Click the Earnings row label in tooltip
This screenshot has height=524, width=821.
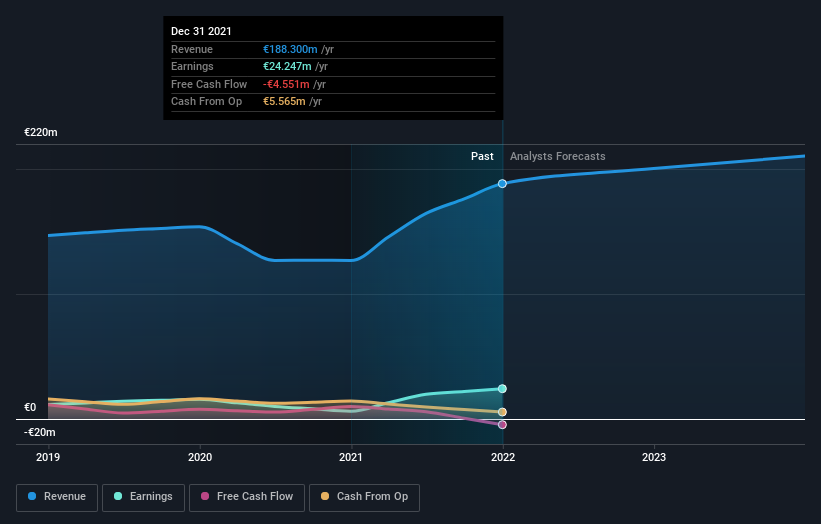[x=192, y=66]
